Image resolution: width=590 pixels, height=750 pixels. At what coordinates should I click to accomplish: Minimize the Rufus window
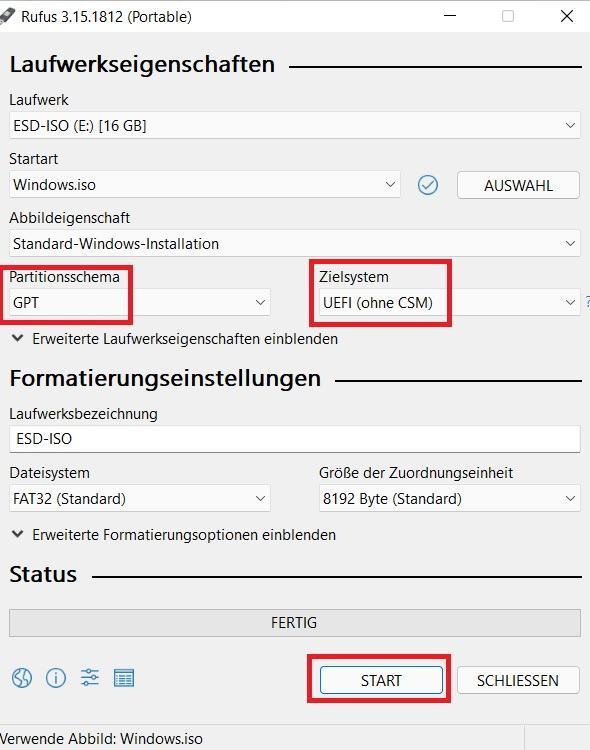(450, 16)
